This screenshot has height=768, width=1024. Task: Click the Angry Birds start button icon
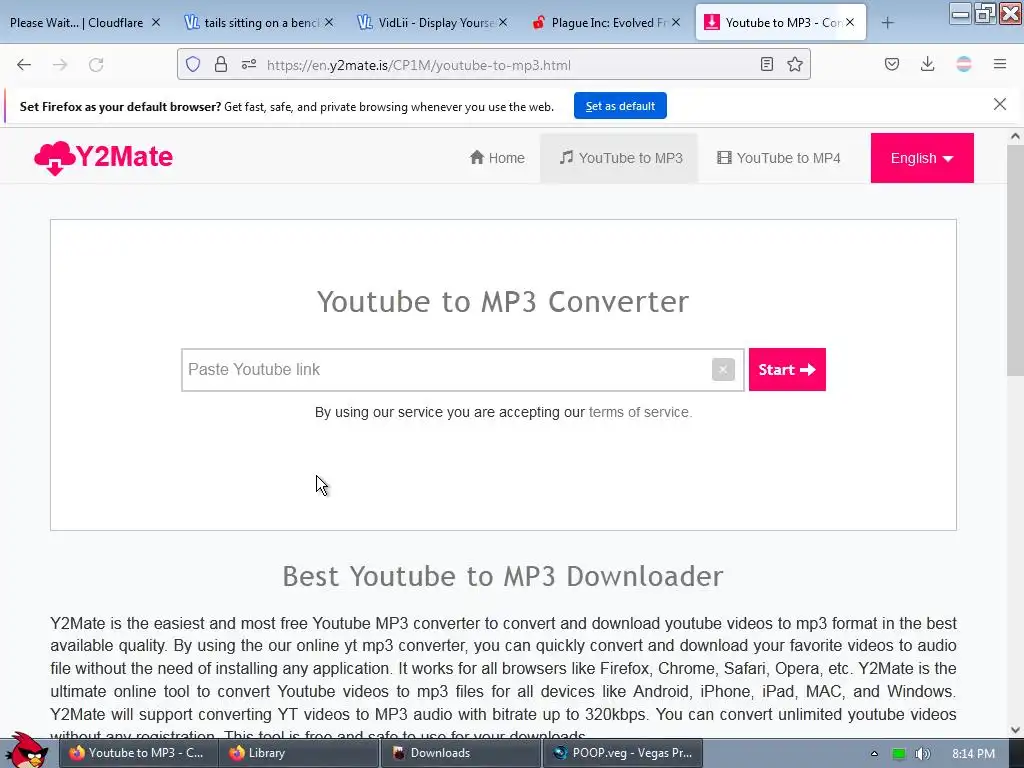pos(25,750)
